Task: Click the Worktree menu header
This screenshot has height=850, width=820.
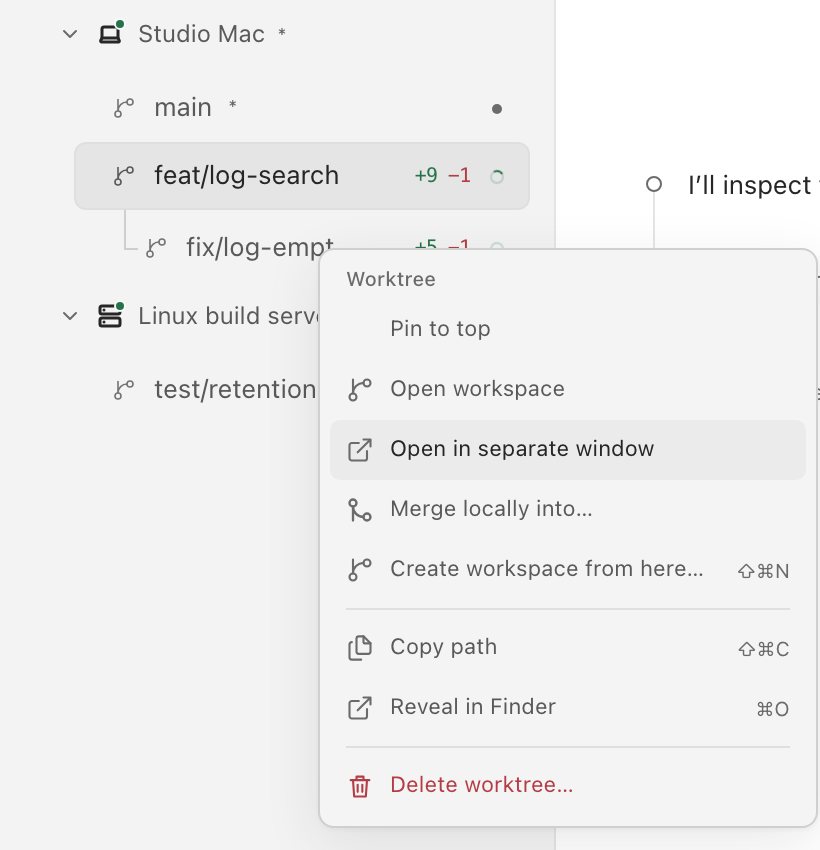Action: click(x=391, y=280)
